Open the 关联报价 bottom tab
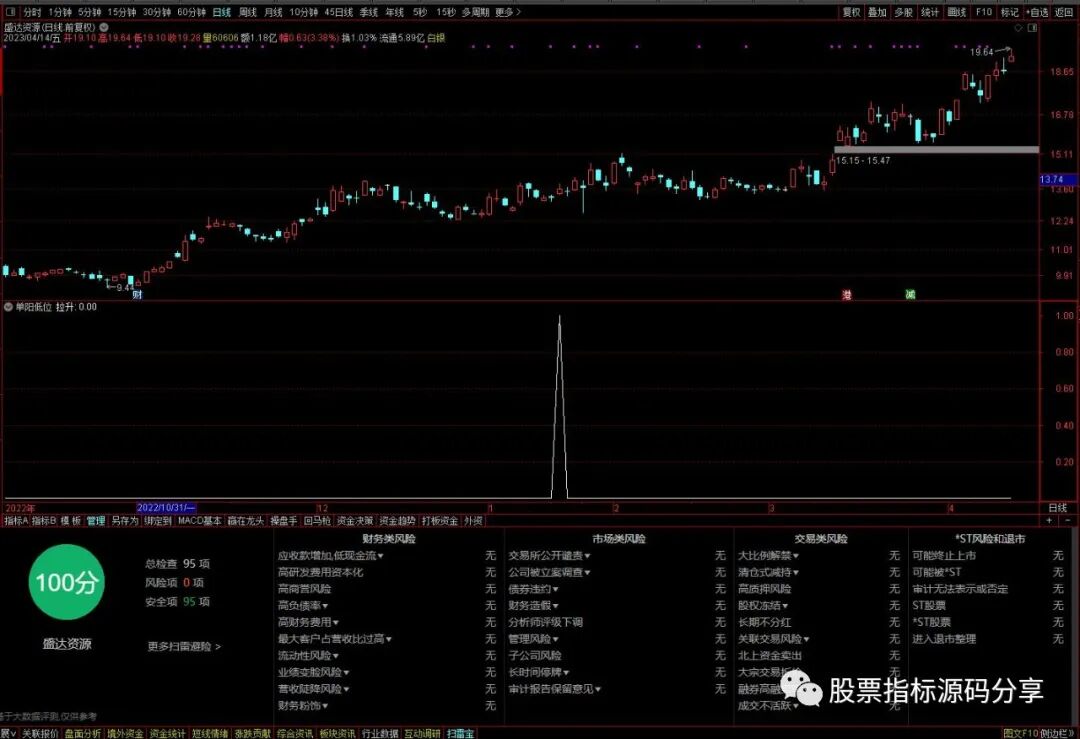 click(41, 733)
